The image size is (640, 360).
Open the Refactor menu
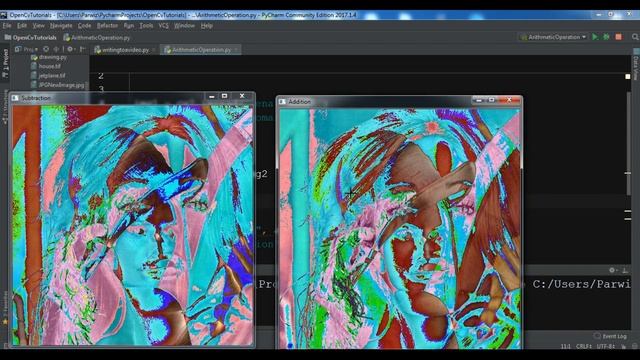(x=107, y=26)
